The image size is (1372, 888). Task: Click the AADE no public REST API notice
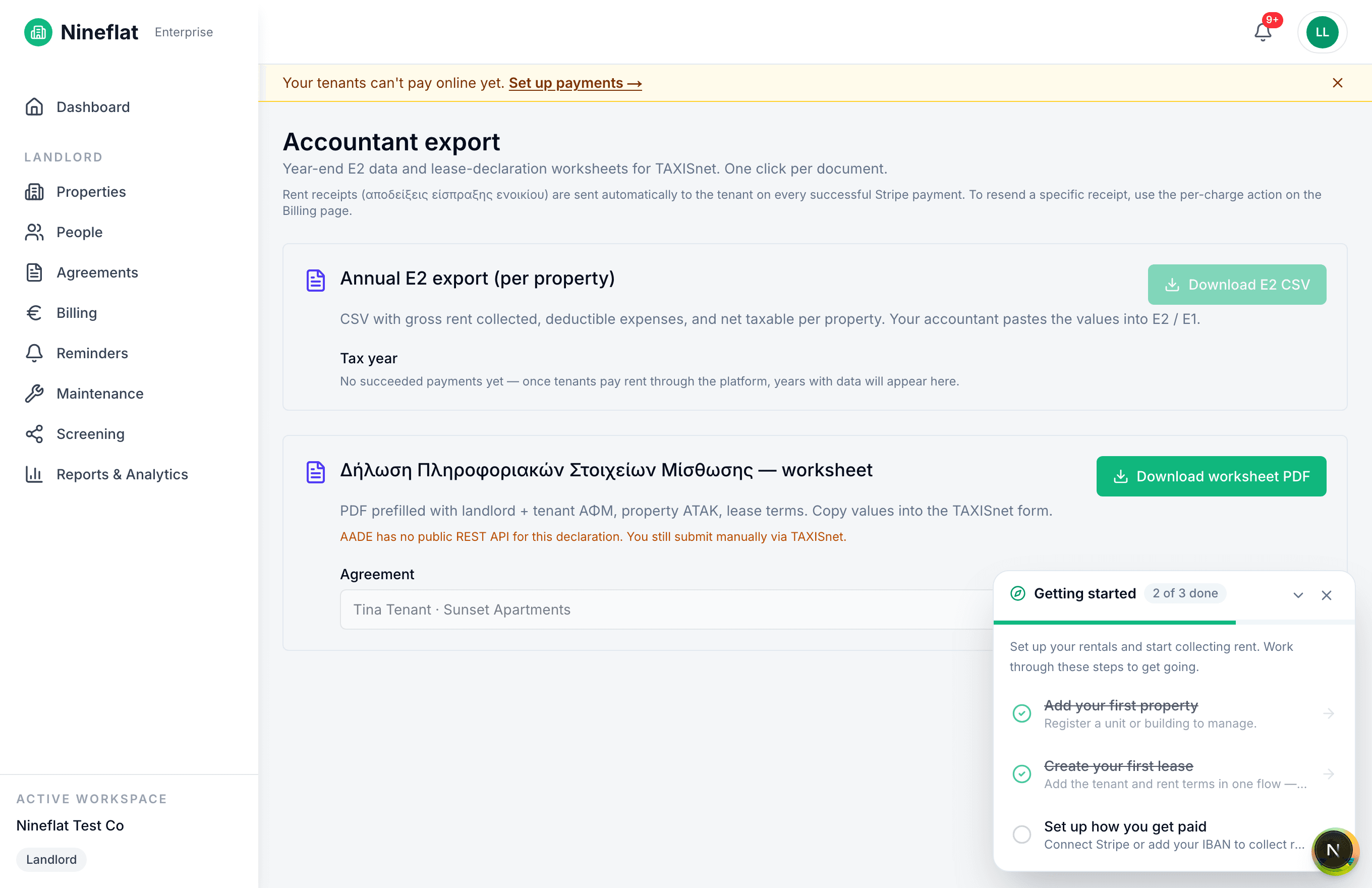point(593,537)
